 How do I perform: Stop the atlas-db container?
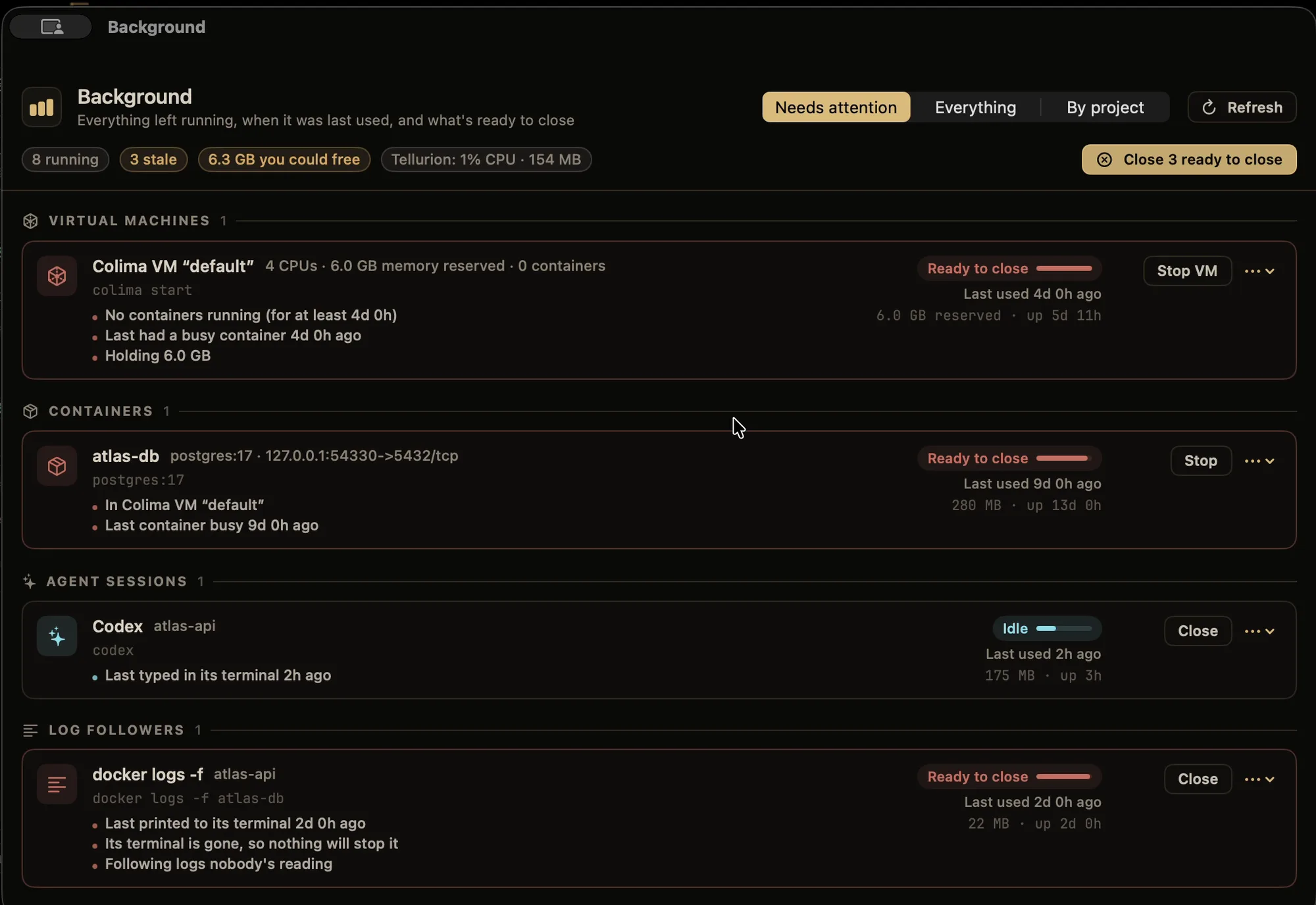coord(1200,461)
